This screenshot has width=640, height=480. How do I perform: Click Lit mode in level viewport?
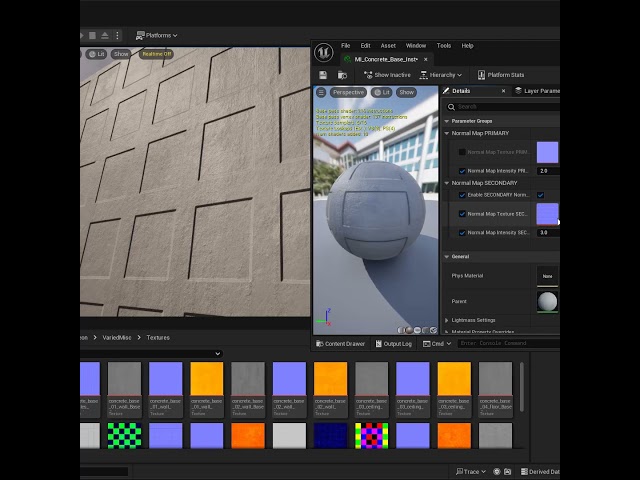tap(97, 54)
